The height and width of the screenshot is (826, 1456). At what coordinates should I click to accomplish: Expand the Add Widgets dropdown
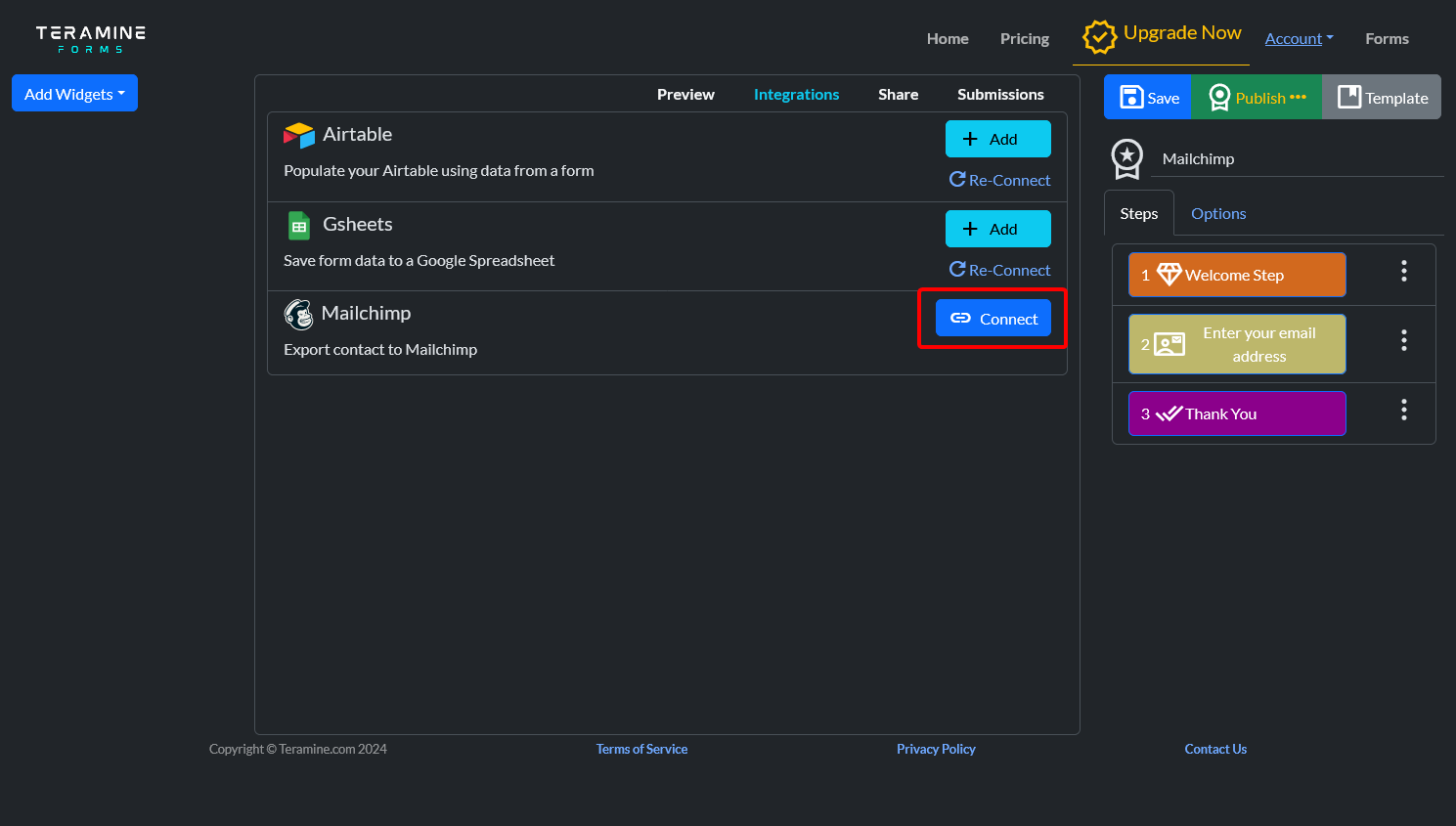pyautogui.click(x=74, y=93)
